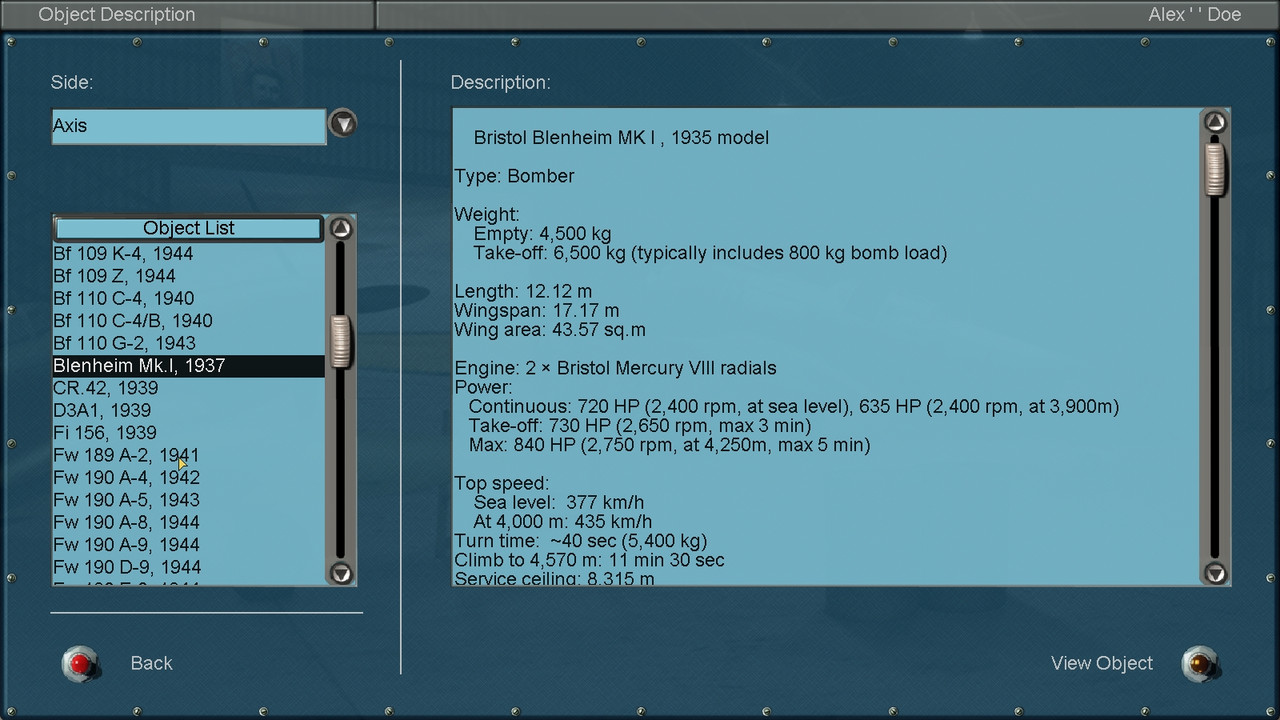This screenshot has width=1280, height=720.
Task: Select D3A1, 1939 in list
Action: 189,411
